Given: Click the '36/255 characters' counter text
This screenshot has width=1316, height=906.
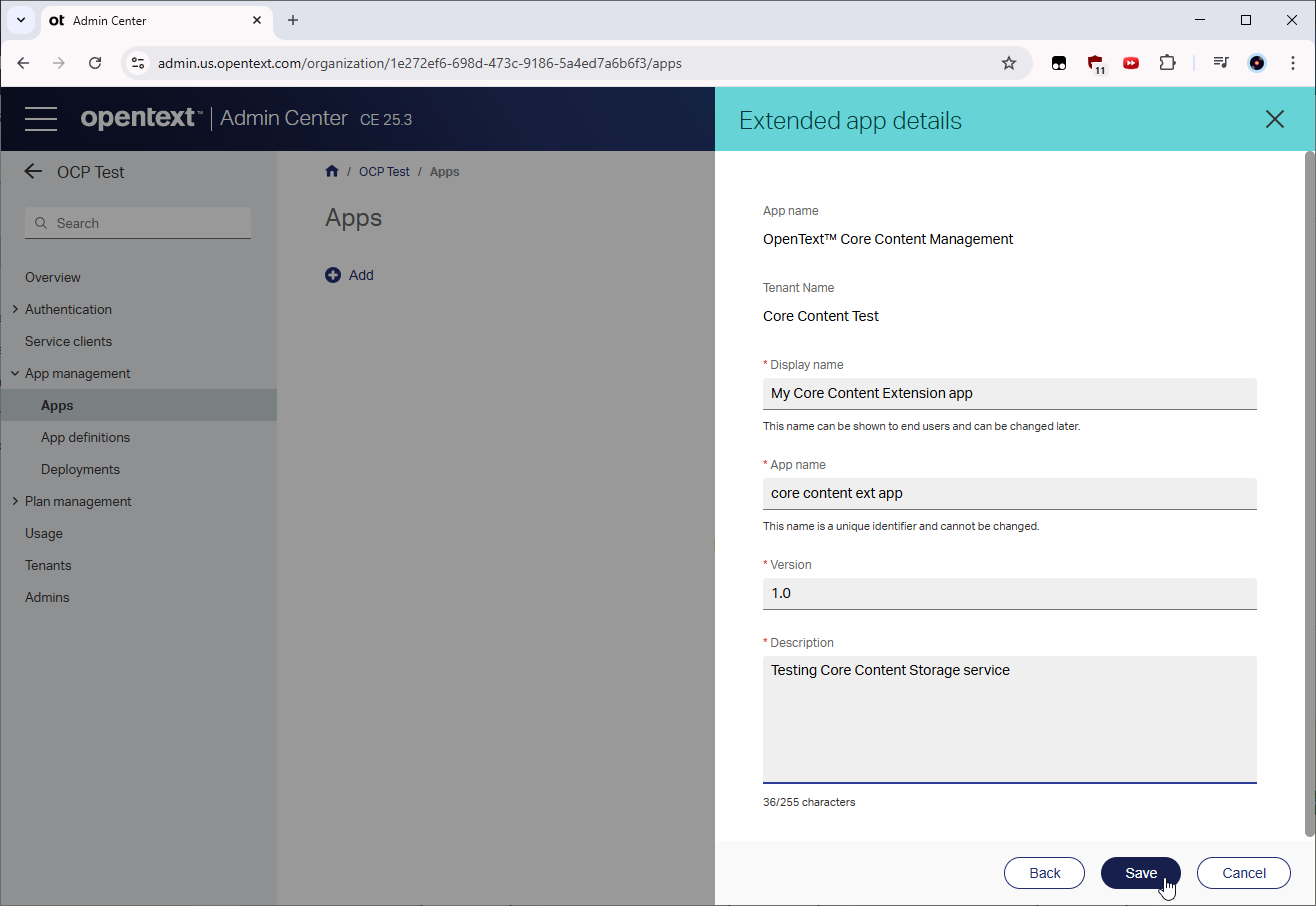Looking at the screenshot, I should 809,802.
